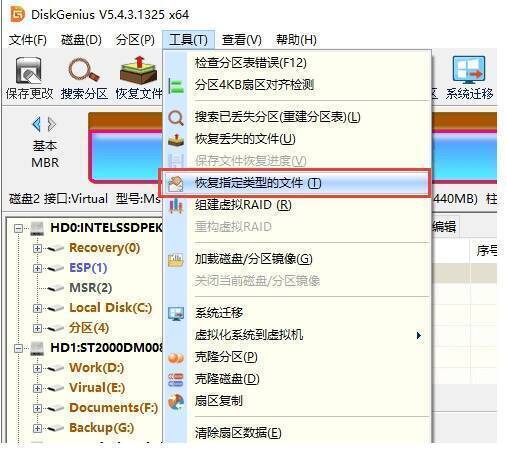507x450 pixels.
Task: Expand the ESP(1) partition node
Action: click(37, 268)
